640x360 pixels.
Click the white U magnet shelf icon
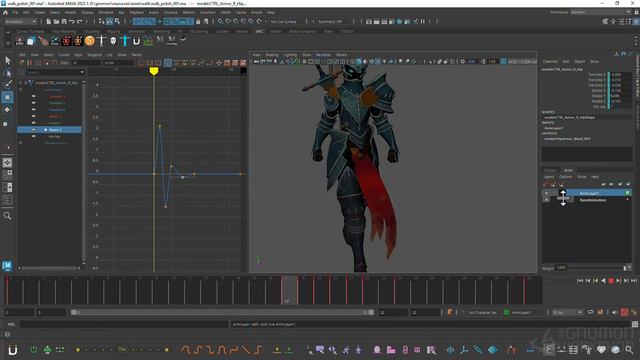pyautogui.click(x=136, y=40)
